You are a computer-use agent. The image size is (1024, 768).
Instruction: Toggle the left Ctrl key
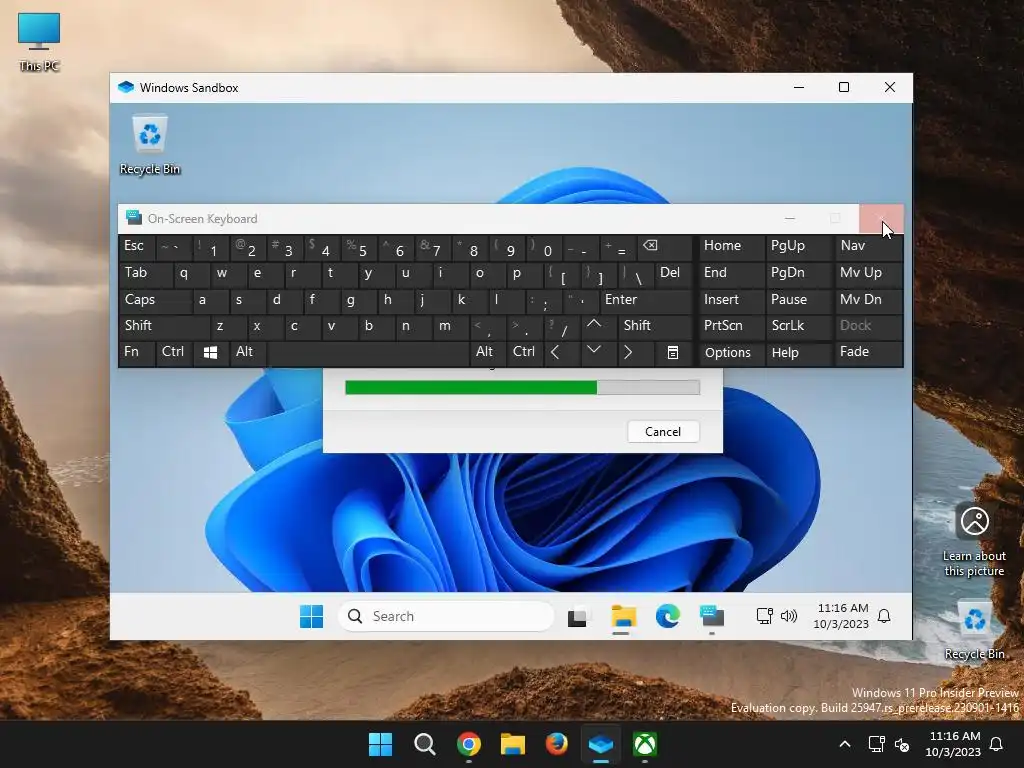174,353
